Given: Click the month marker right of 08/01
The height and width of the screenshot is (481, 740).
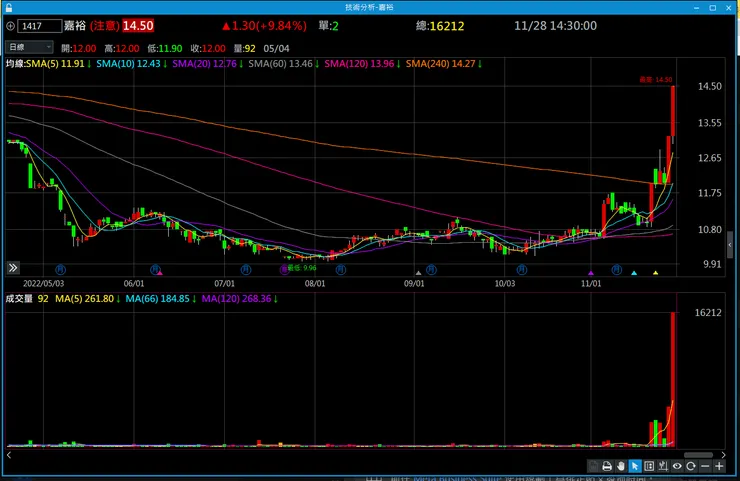Looking at the screenshot, I should (341, 270).
